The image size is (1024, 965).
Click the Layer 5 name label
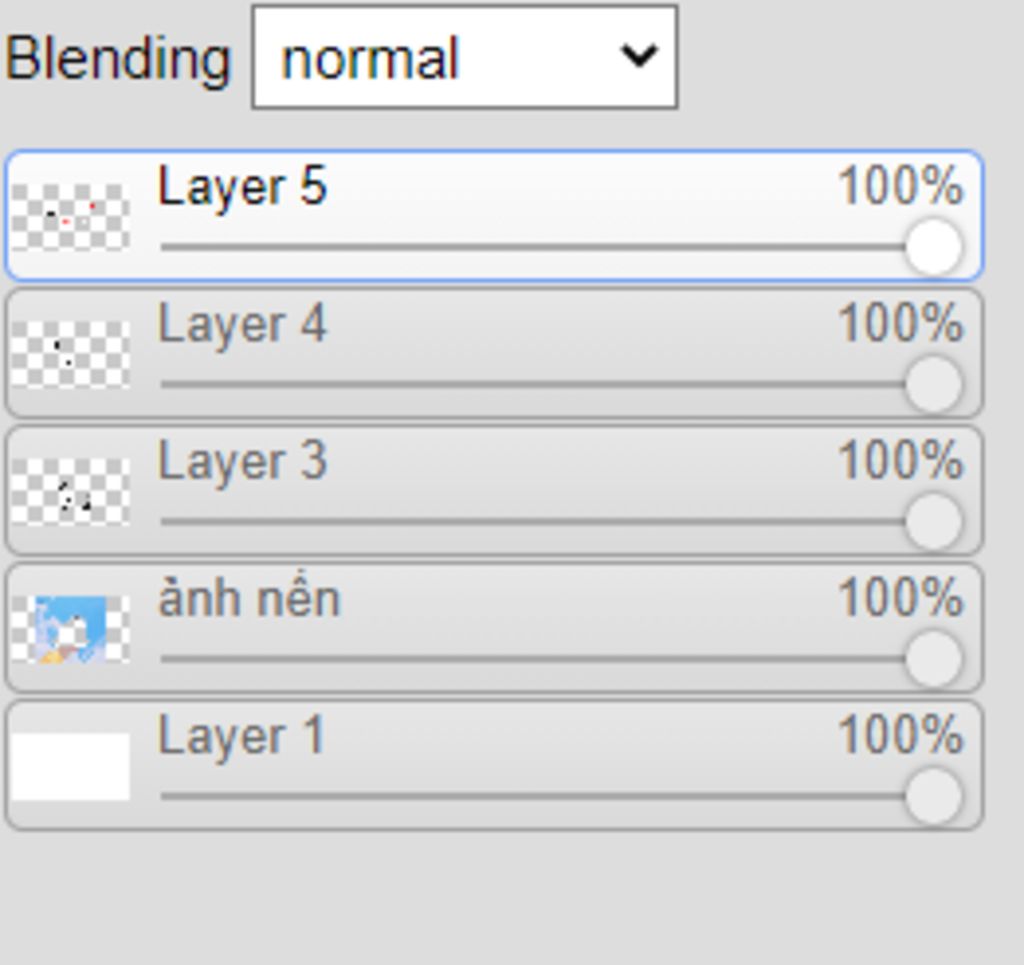click(242, 188)
